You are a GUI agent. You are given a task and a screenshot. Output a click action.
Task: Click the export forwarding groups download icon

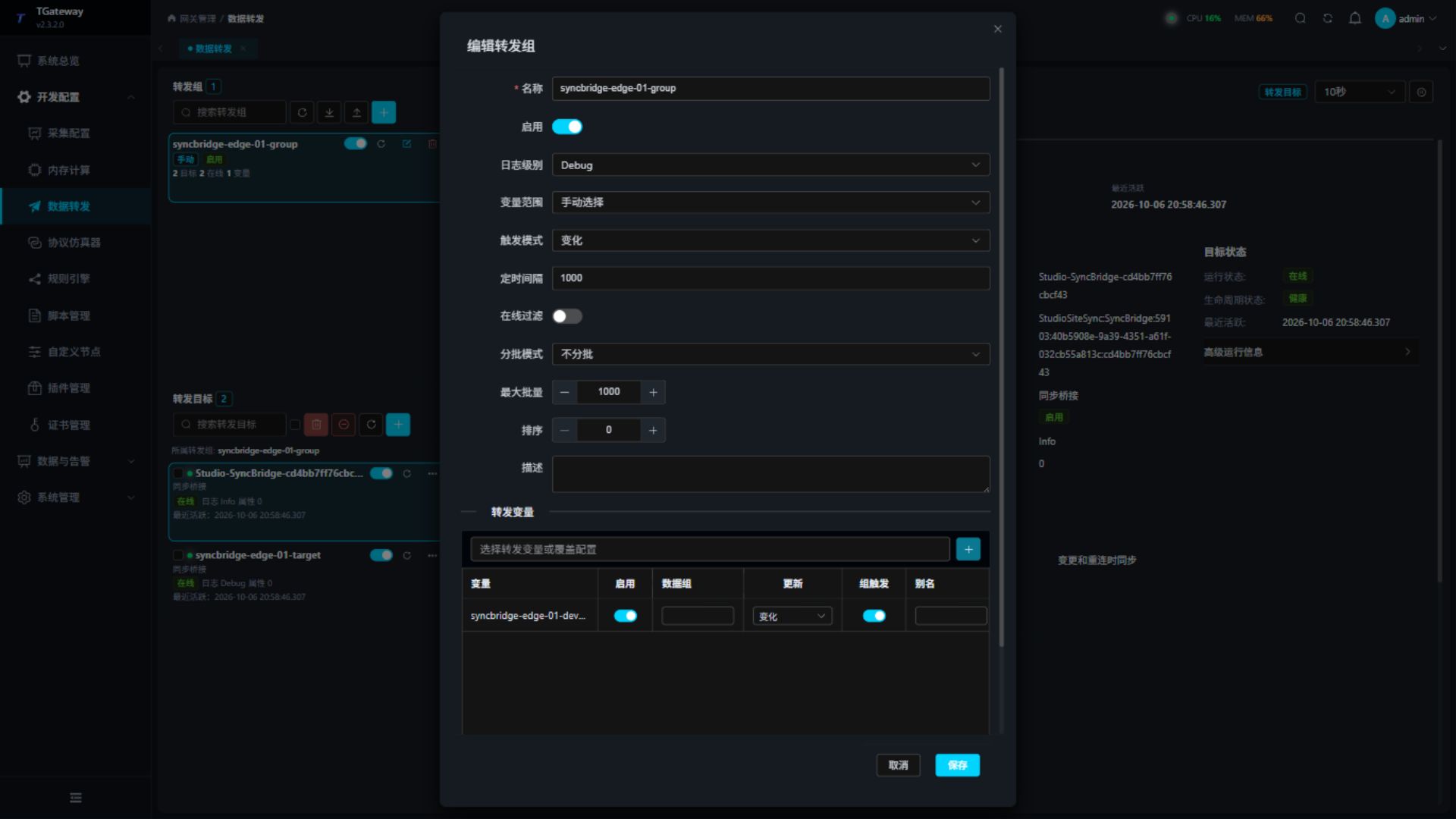coord(329,112)
